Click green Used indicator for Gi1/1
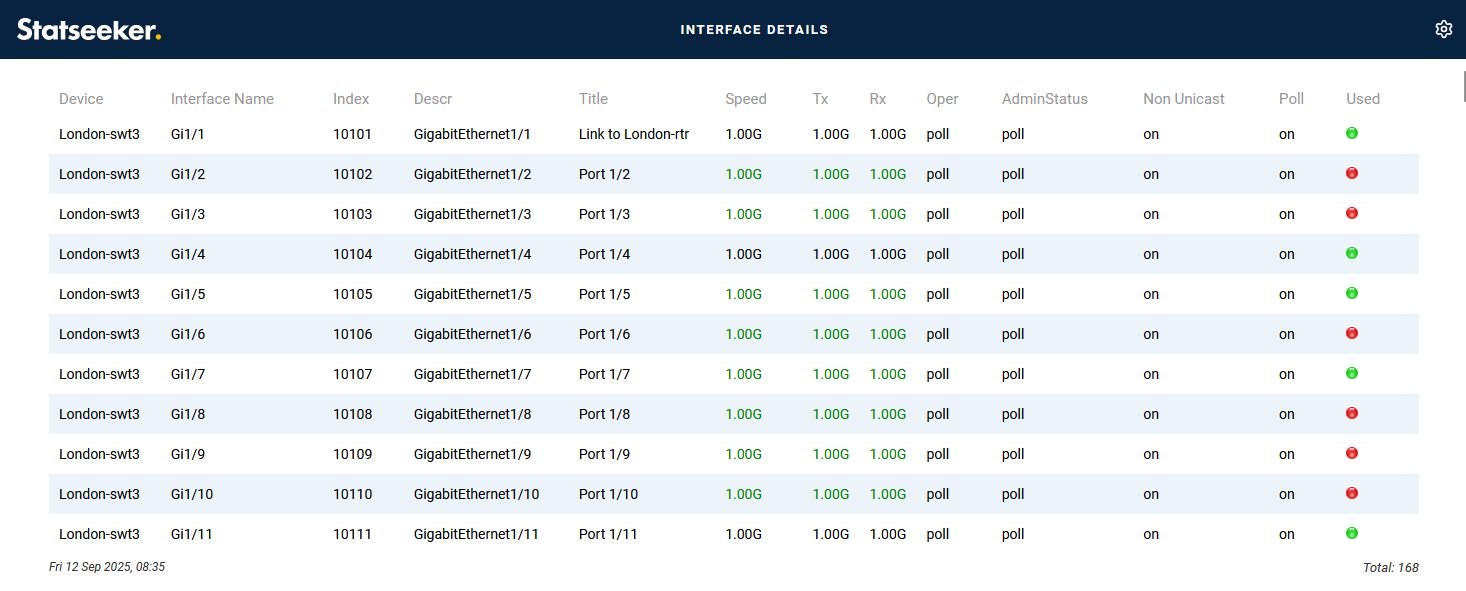Viewport: 1466px width, 591px height. coord(1352,133)
